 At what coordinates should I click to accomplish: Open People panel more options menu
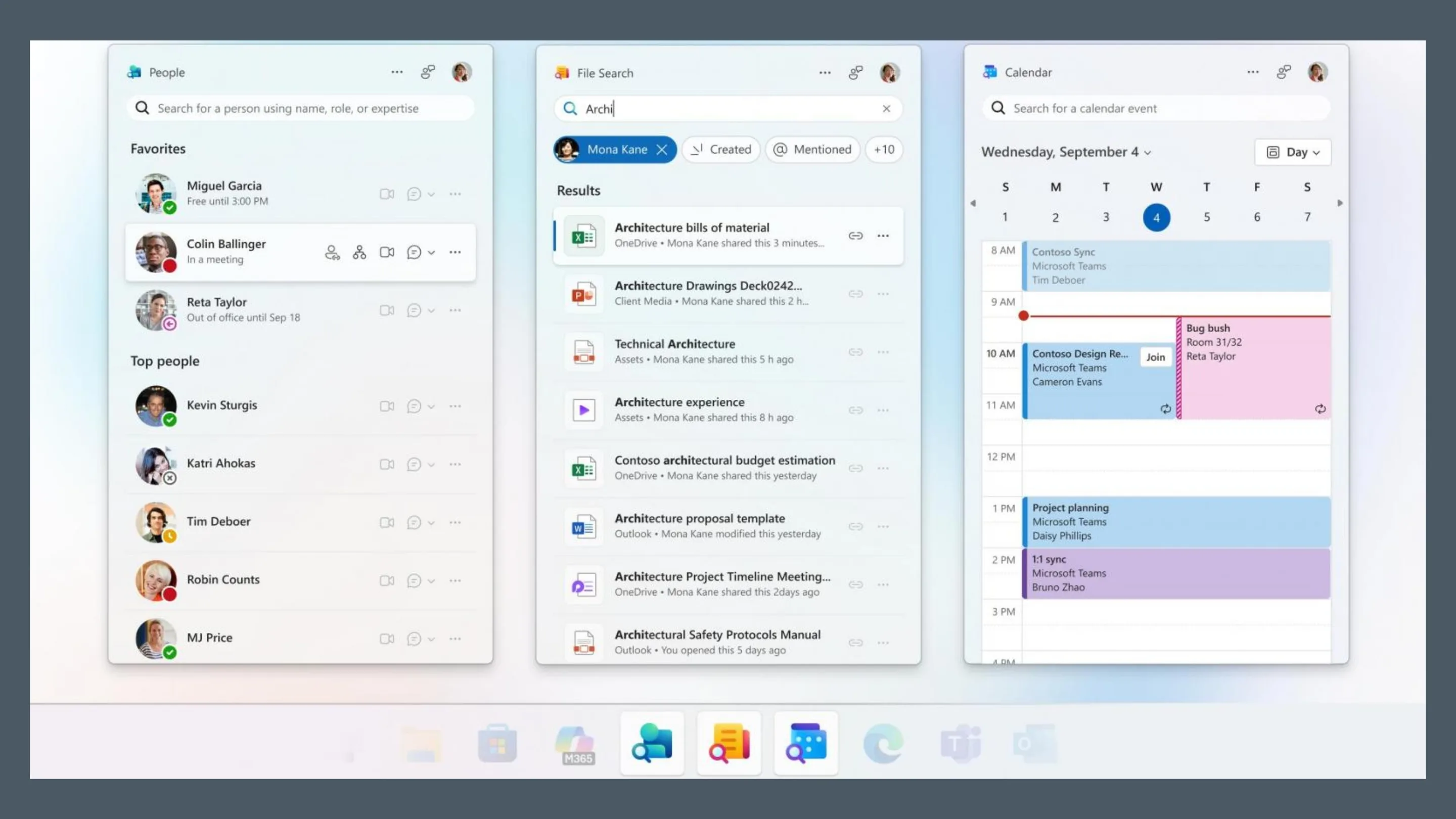tap(397, 72)
